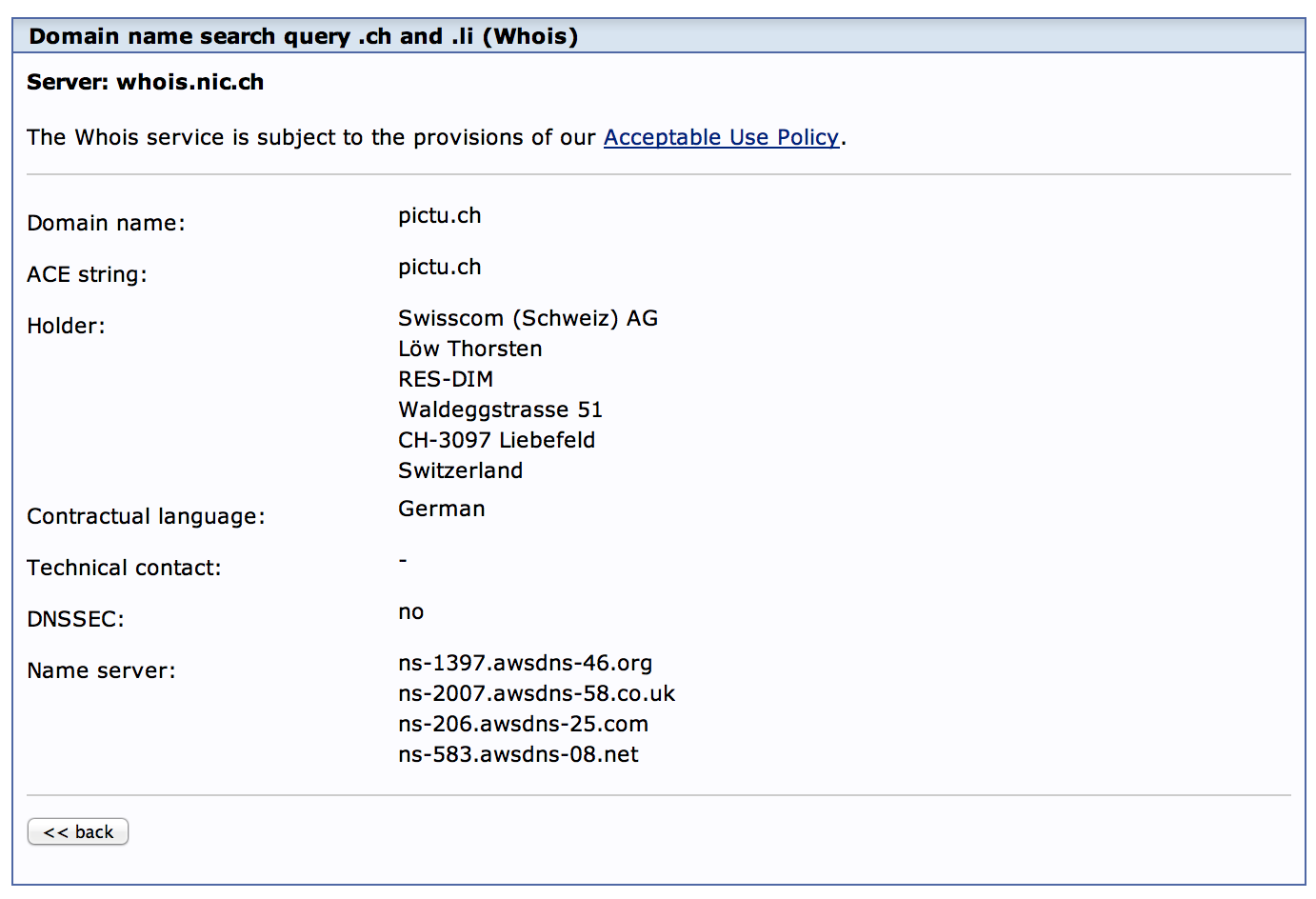1316x899 pixels.
Task: Click the Waldeggstrasse 51 address line
Action: pyautogui.click(x=500, y=410)
